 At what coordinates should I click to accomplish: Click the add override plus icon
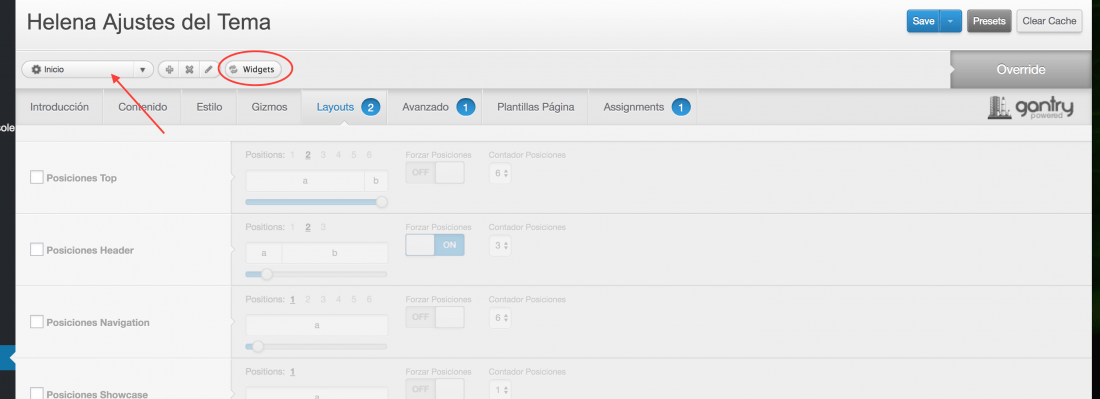coord(169,69)
